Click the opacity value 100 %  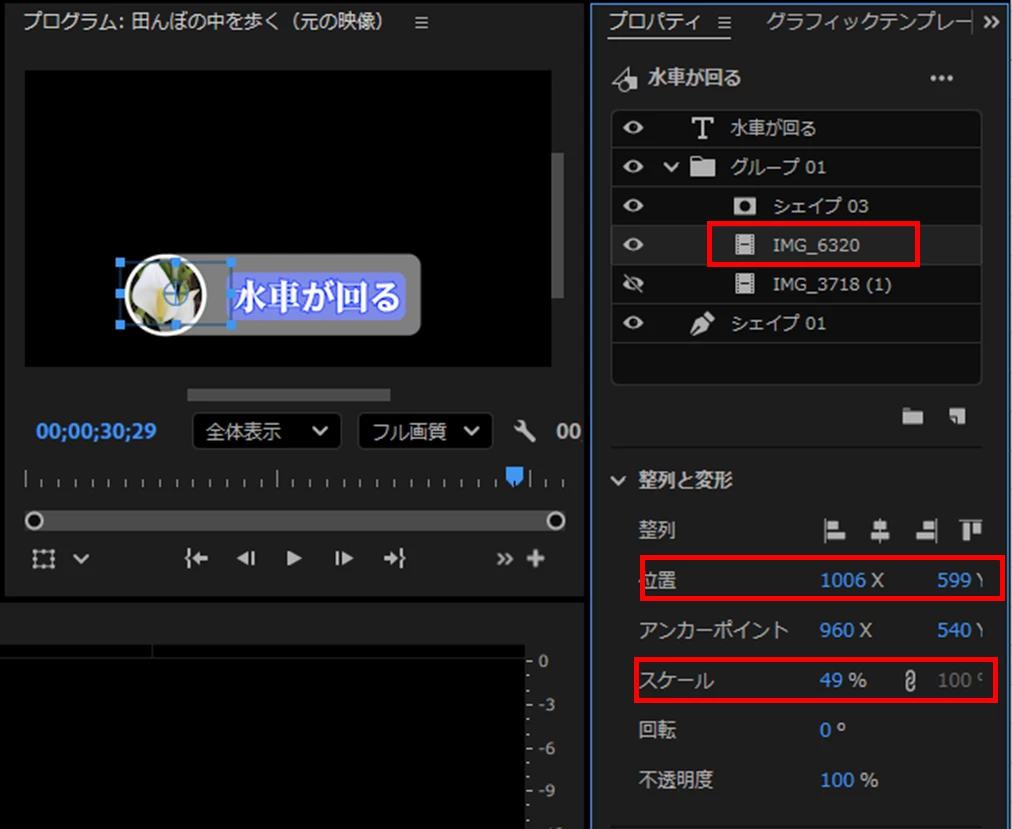tap(849, 781)
